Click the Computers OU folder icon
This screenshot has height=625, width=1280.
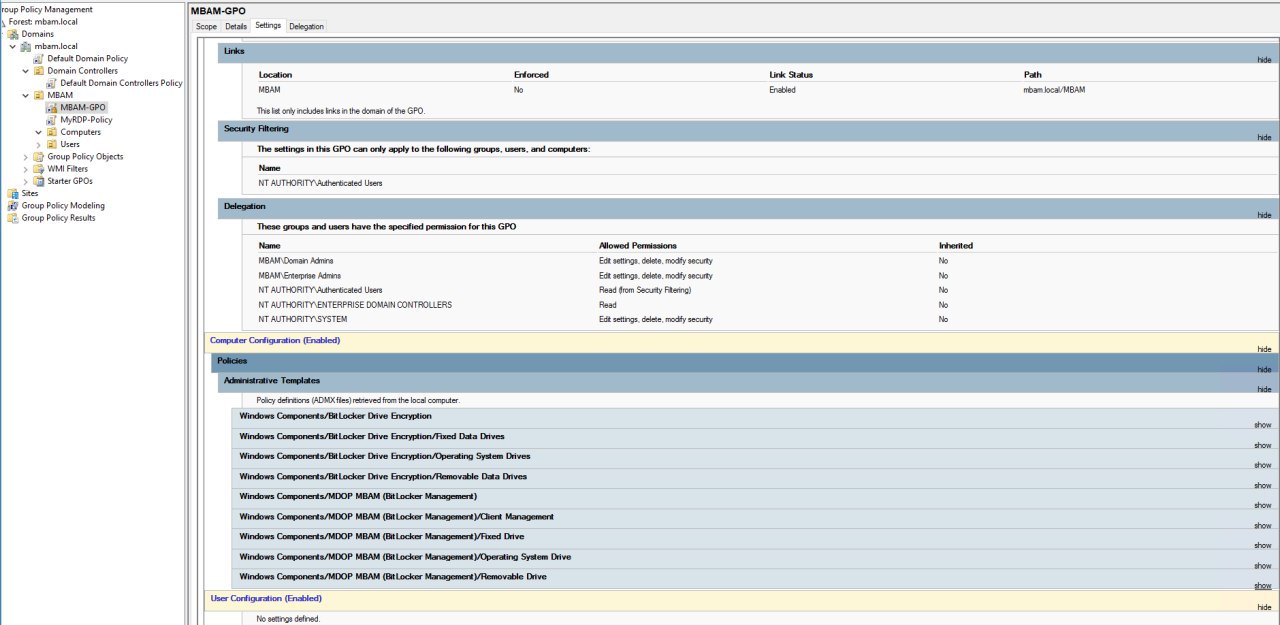52,132
